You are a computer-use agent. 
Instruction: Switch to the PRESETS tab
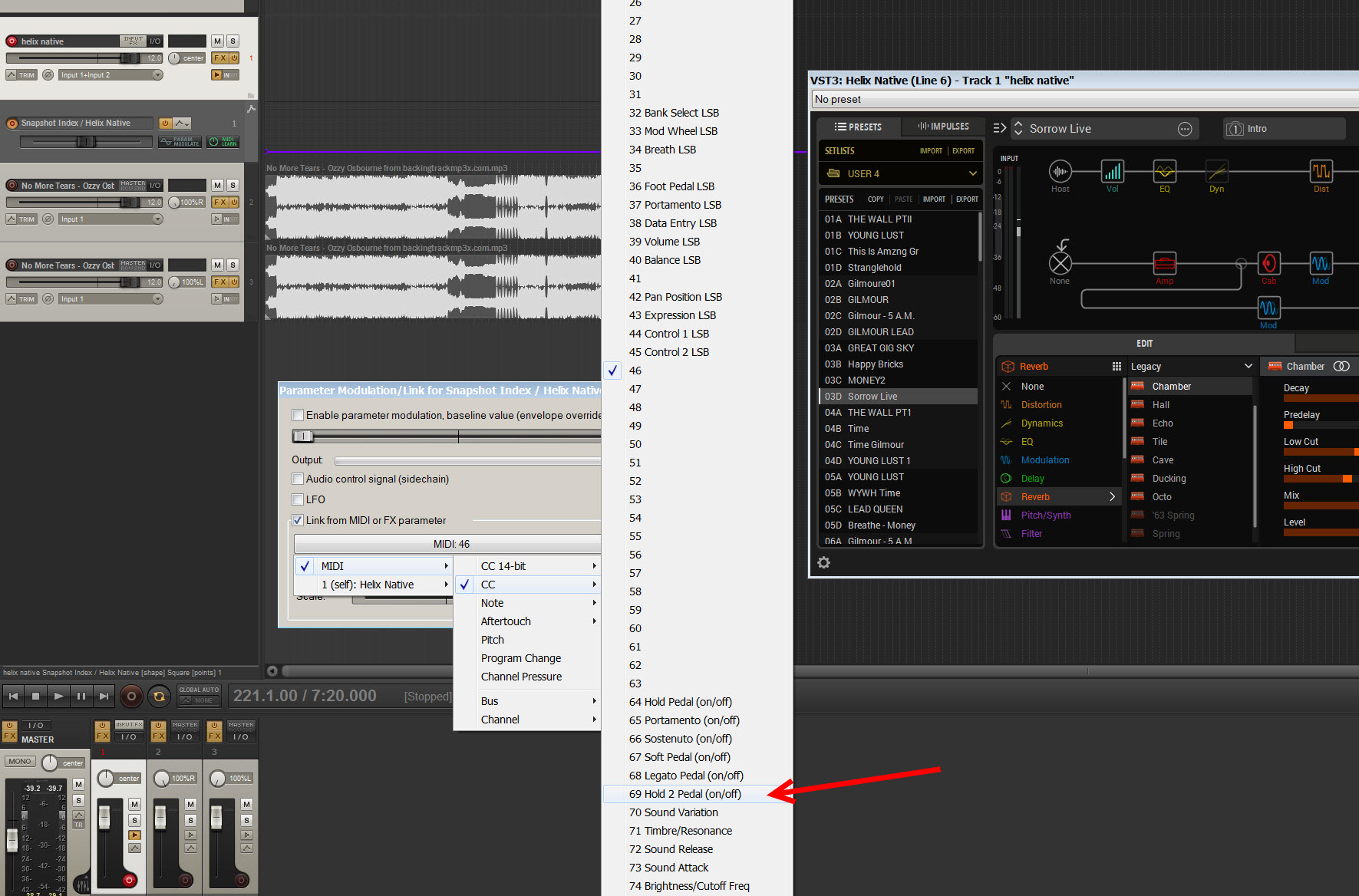click(858, 127)
